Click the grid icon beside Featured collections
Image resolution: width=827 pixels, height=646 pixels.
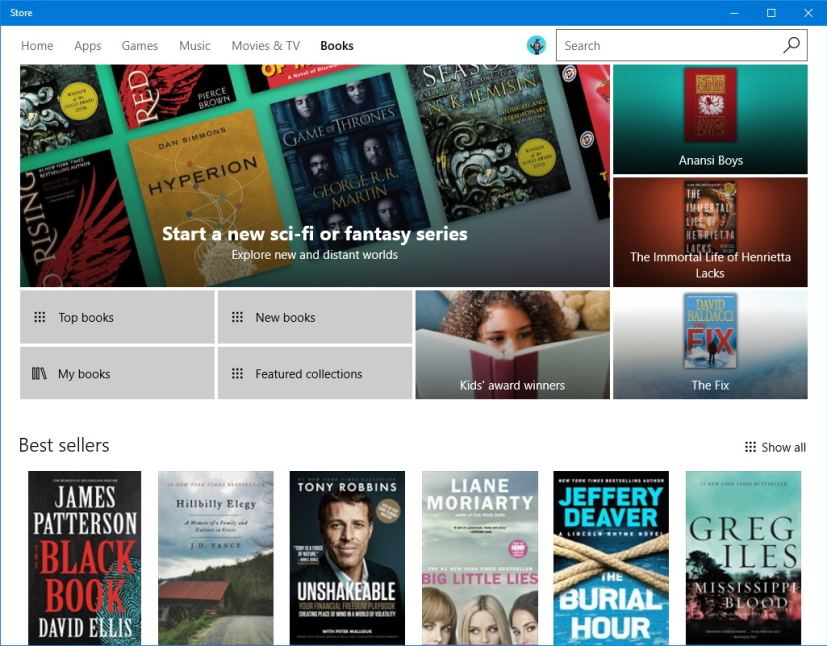(x=237, y=373)
